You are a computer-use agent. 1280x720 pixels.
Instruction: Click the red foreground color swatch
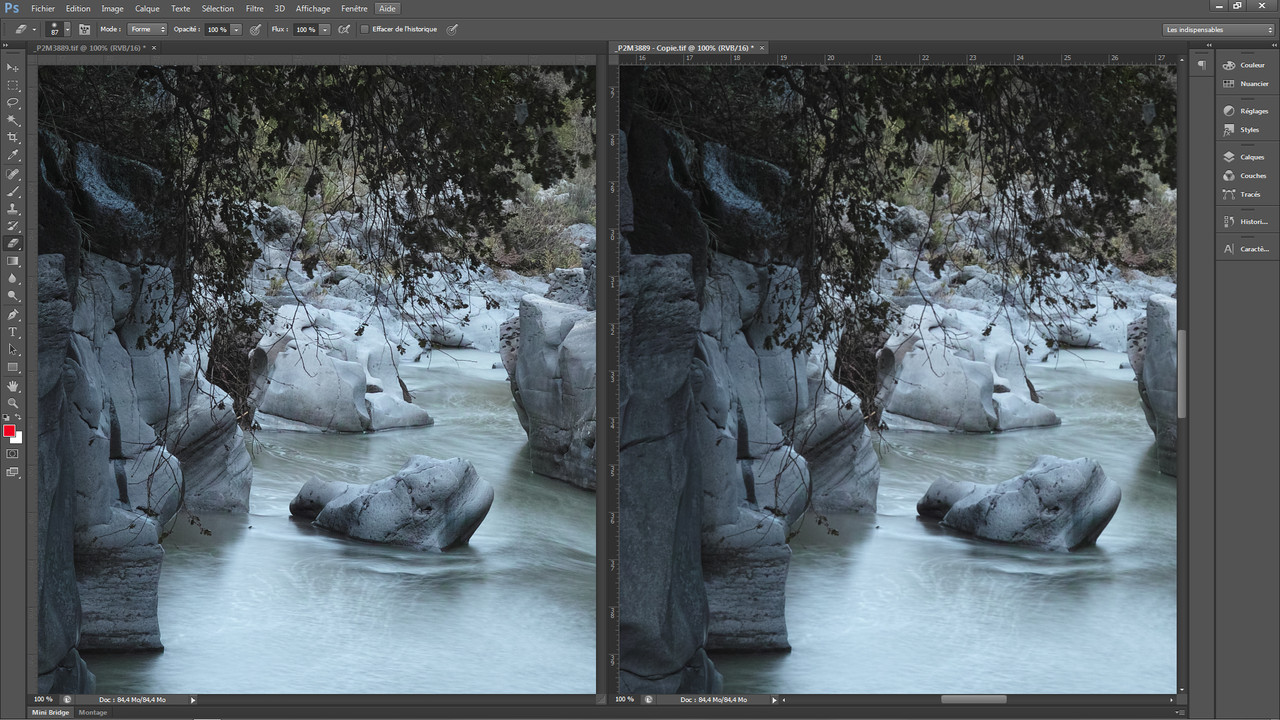(9, 431)
